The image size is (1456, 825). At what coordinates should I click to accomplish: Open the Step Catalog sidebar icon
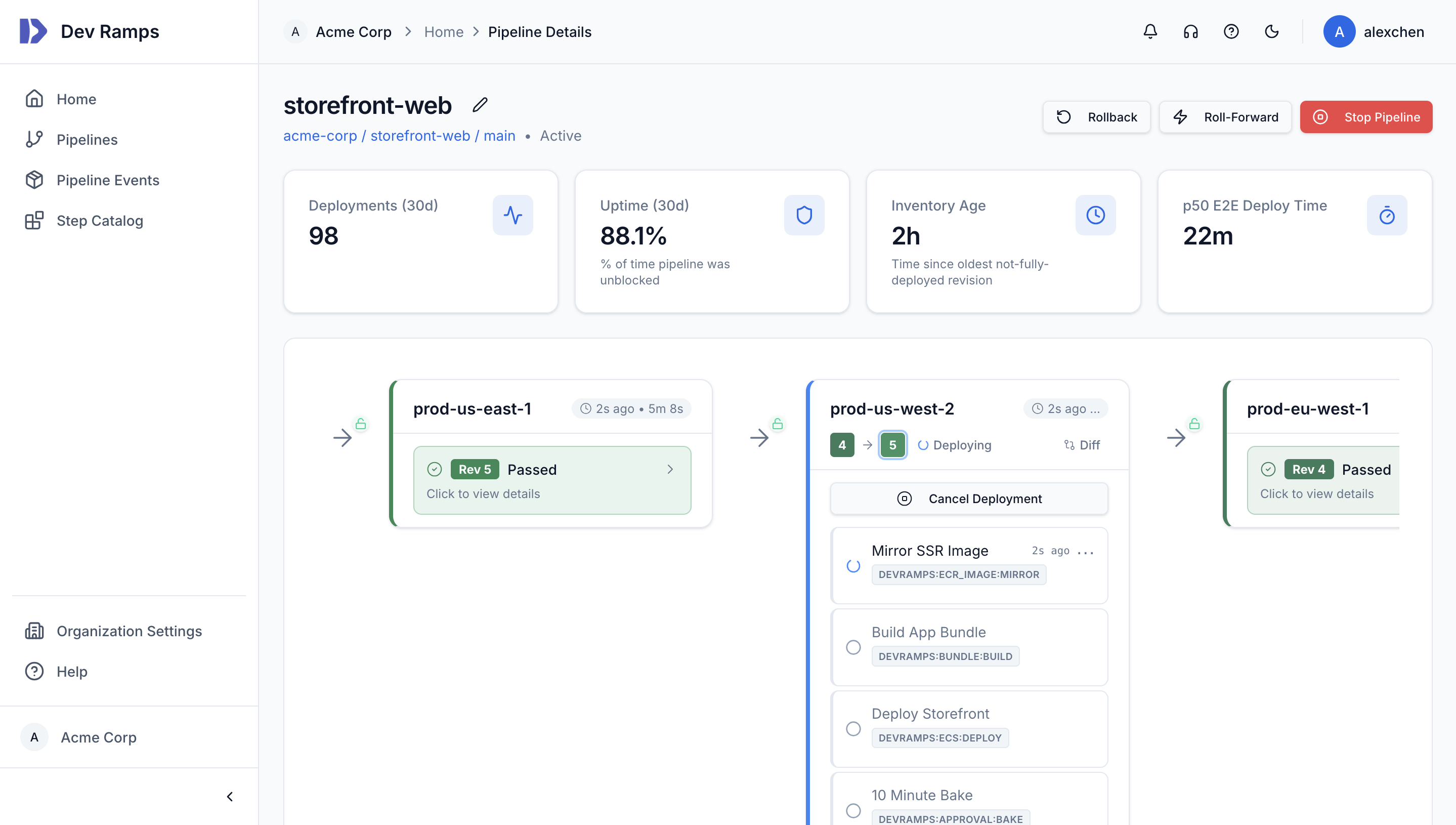coord(34,220)
